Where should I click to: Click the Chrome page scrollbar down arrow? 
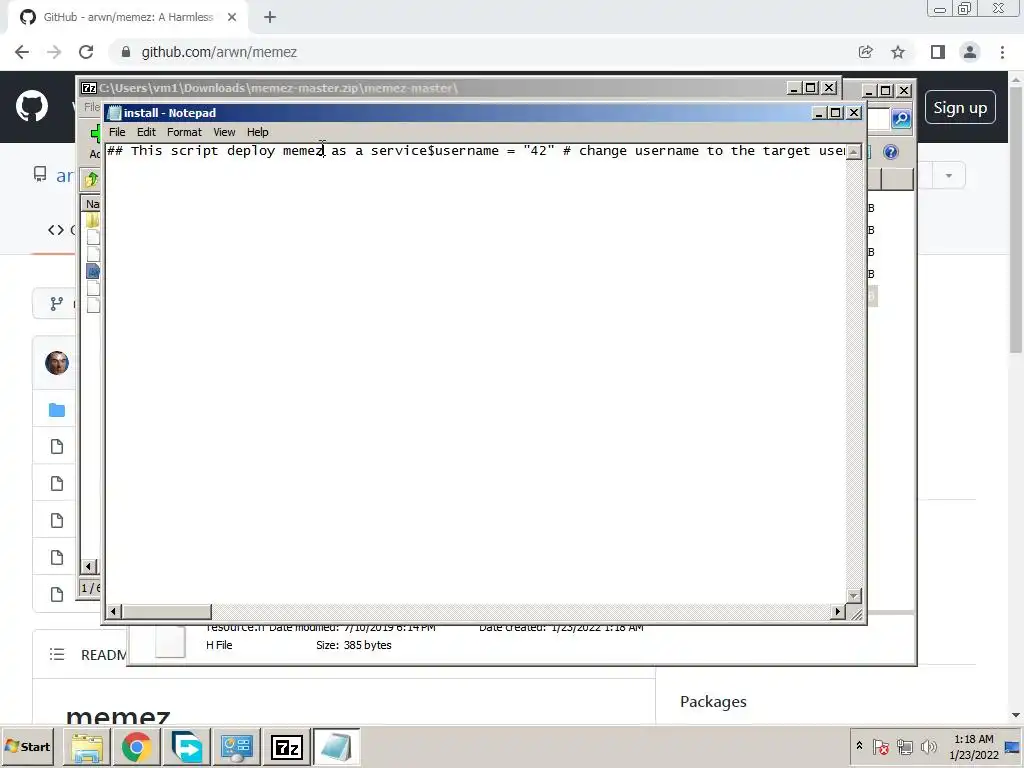[x=1016, y=716]
